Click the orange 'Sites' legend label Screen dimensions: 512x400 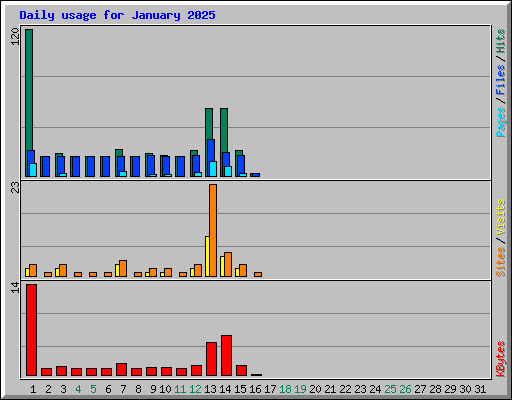(500, 262)
